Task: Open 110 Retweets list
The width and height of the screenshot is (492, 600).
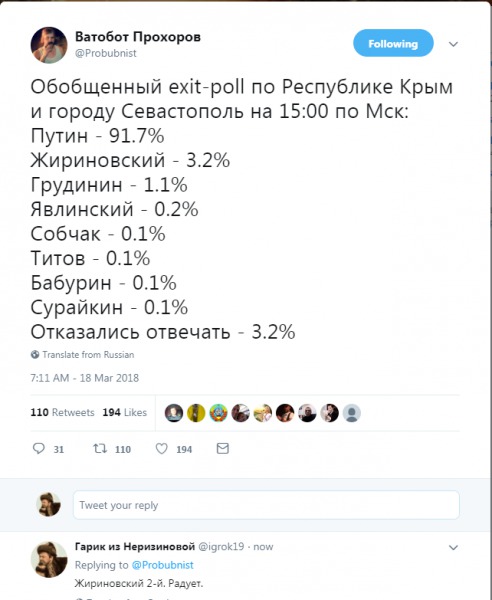Action: 62,412
